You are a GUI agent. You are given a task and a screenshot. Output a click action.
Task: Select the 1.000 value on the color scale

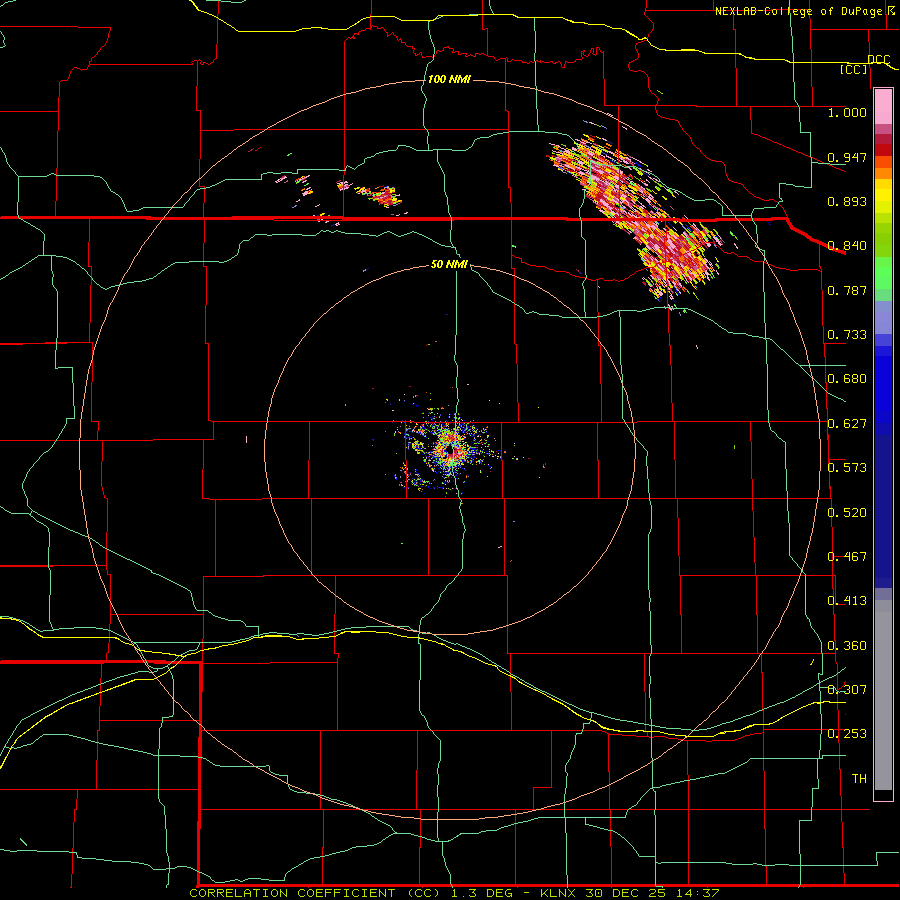coord(847,112)
